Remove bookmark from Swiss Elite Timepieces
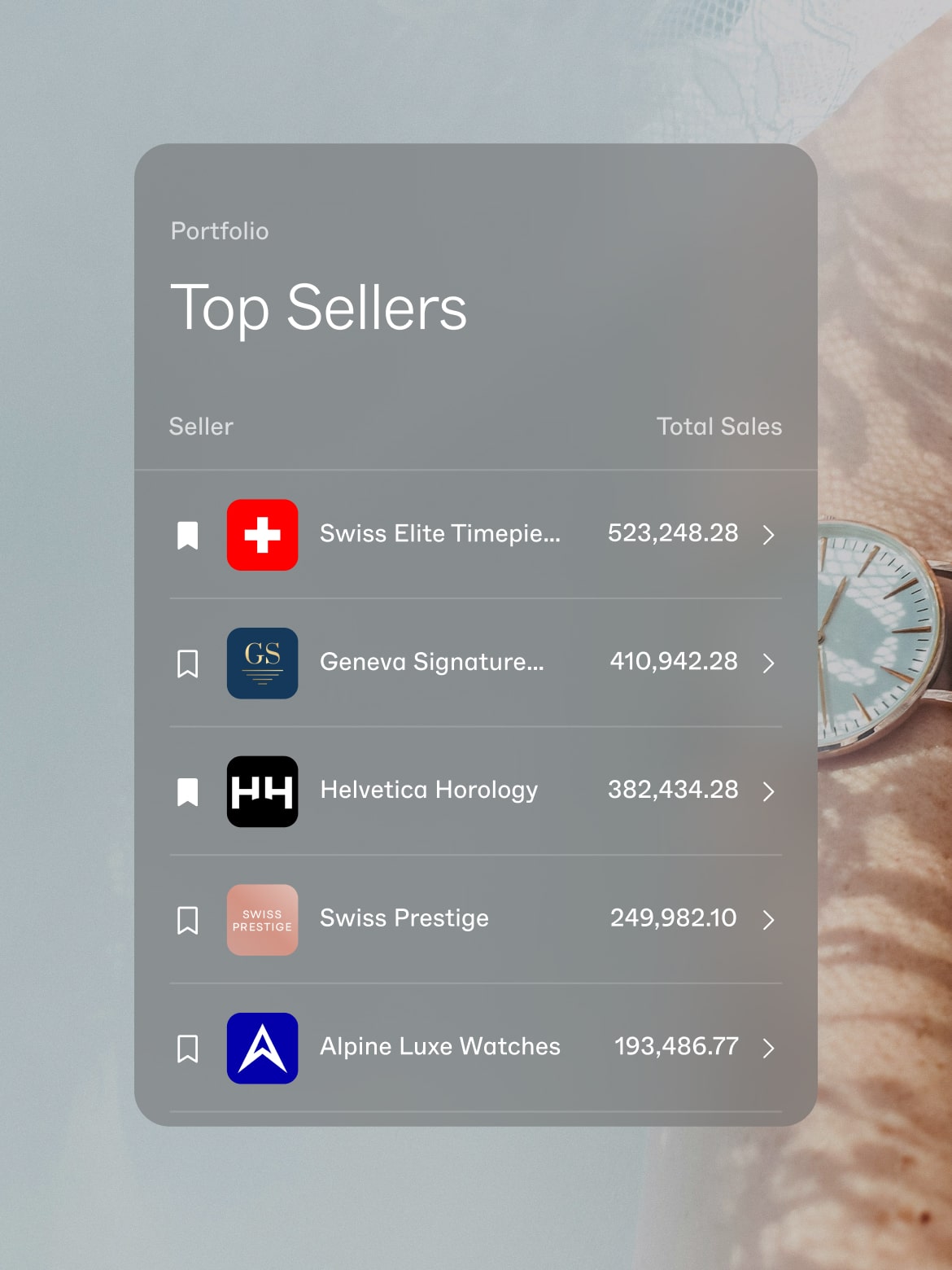This screenshot has height=1270, width=952. (188, 535)
